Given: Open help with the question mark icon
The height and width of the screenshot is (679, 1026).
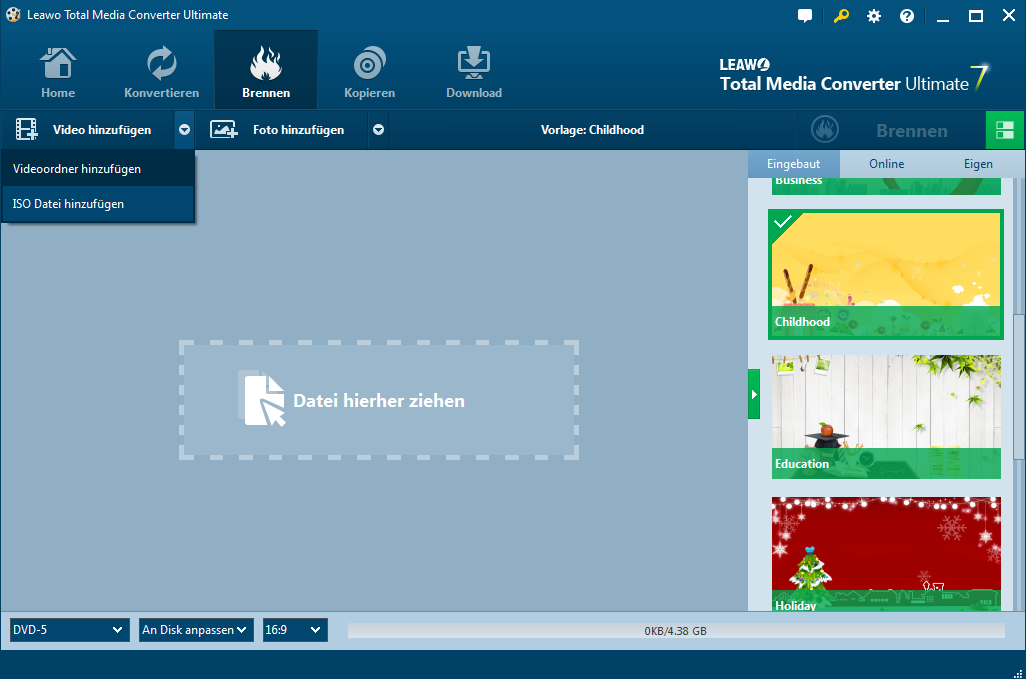Looking at the screenshot, I should pyautogui.click(x=907, y=16).
